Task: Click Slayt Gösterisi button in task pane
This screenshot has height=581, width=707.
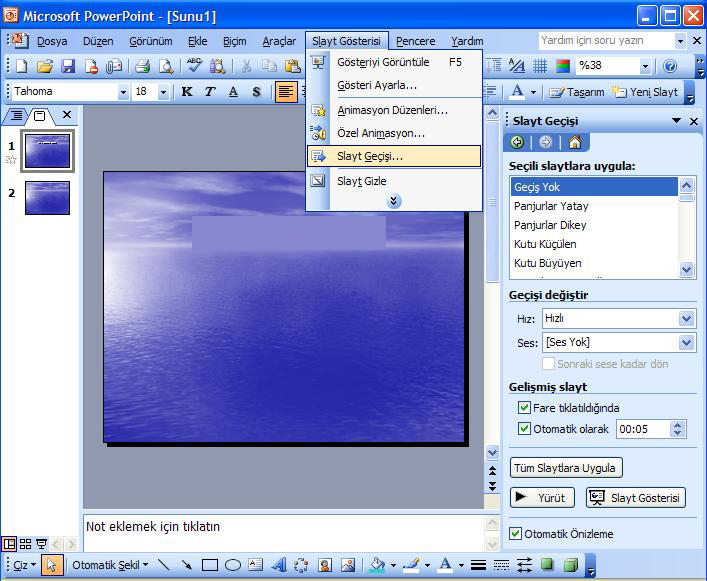Action: coord(636,498)
